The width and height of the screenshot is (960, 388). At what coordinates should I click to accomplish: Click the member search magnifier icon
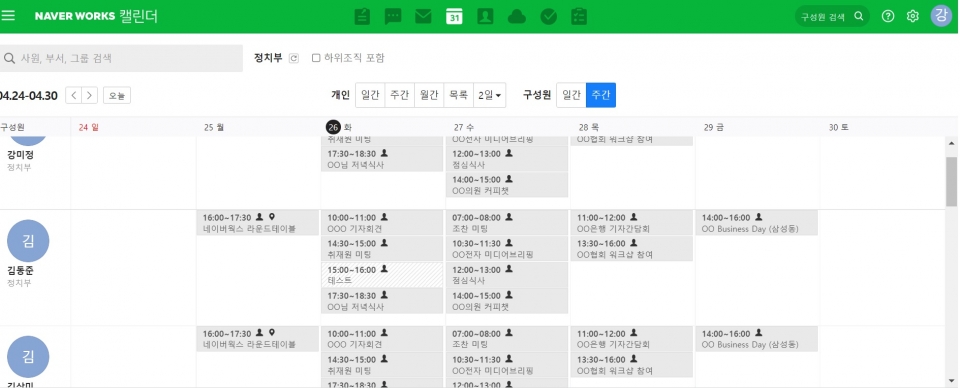pos(859,17)
